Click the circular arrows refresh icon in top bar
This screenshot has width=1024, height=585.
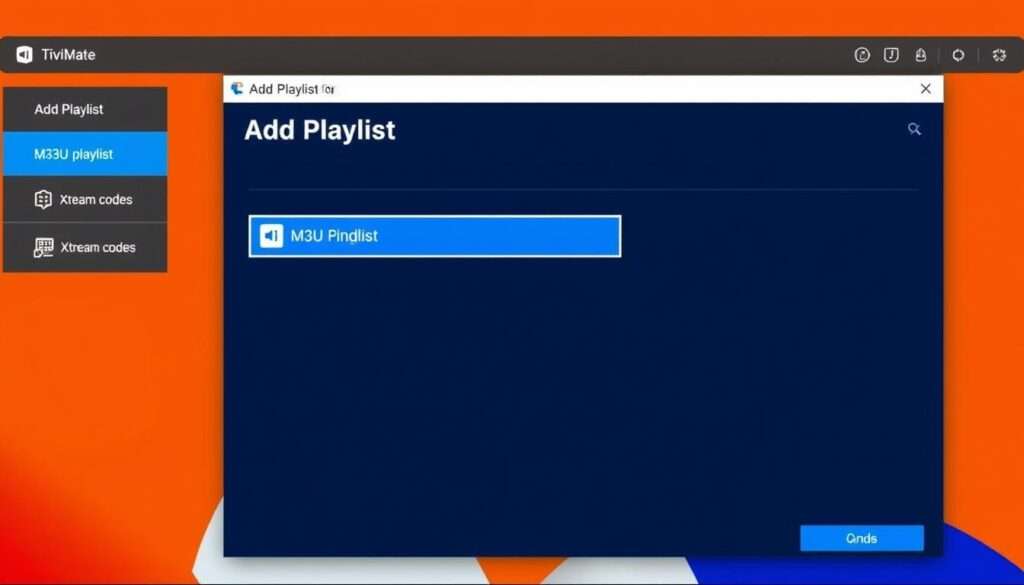click(x=957, y=55)
